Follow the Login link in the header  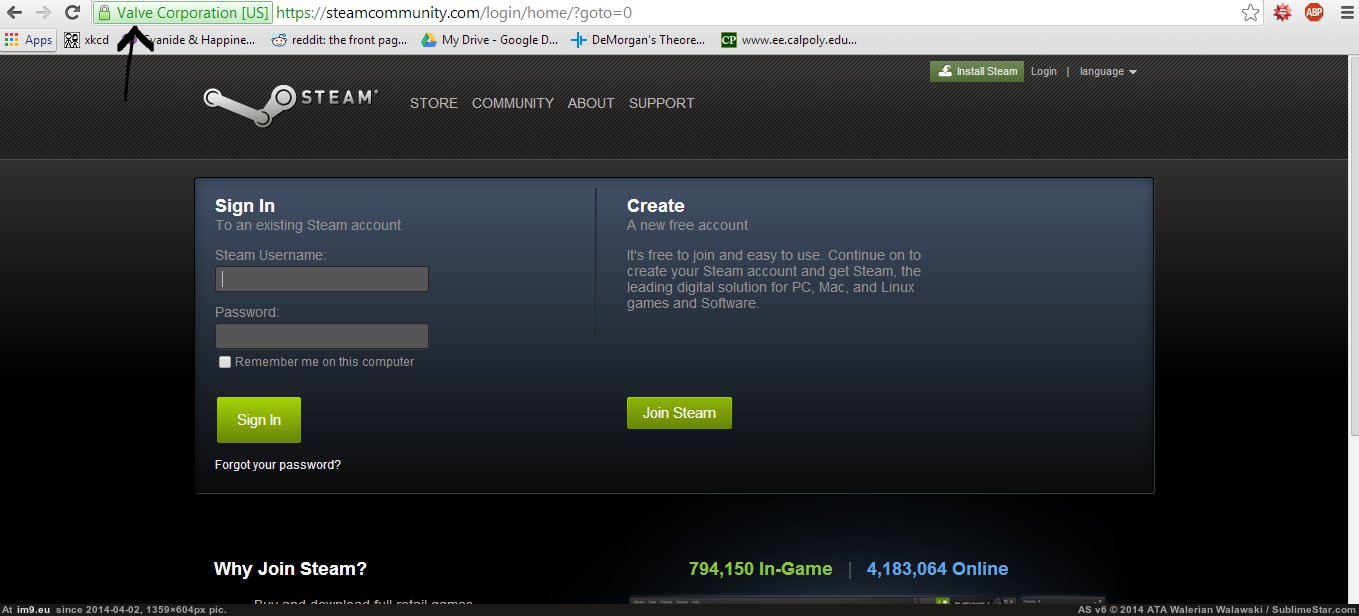1044,72
